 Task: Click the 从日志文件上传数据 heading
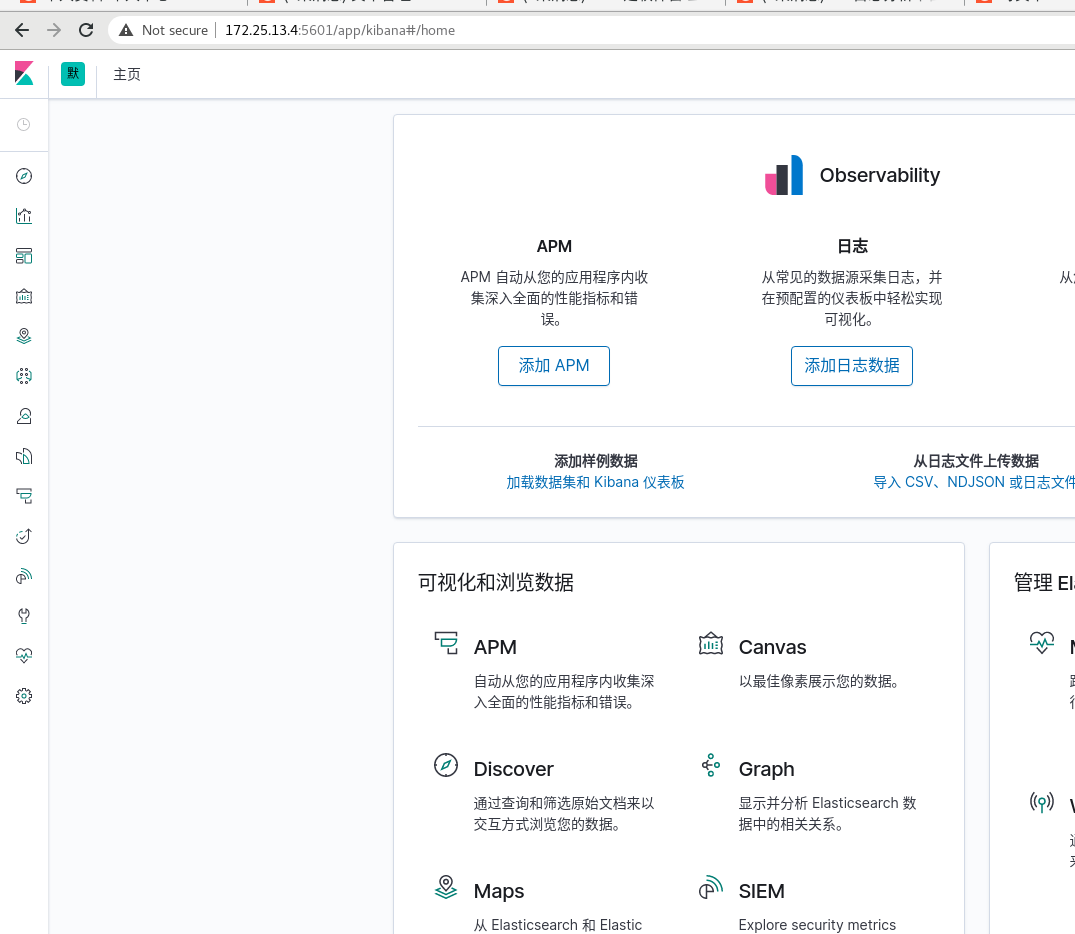click(x=976, y=461)
